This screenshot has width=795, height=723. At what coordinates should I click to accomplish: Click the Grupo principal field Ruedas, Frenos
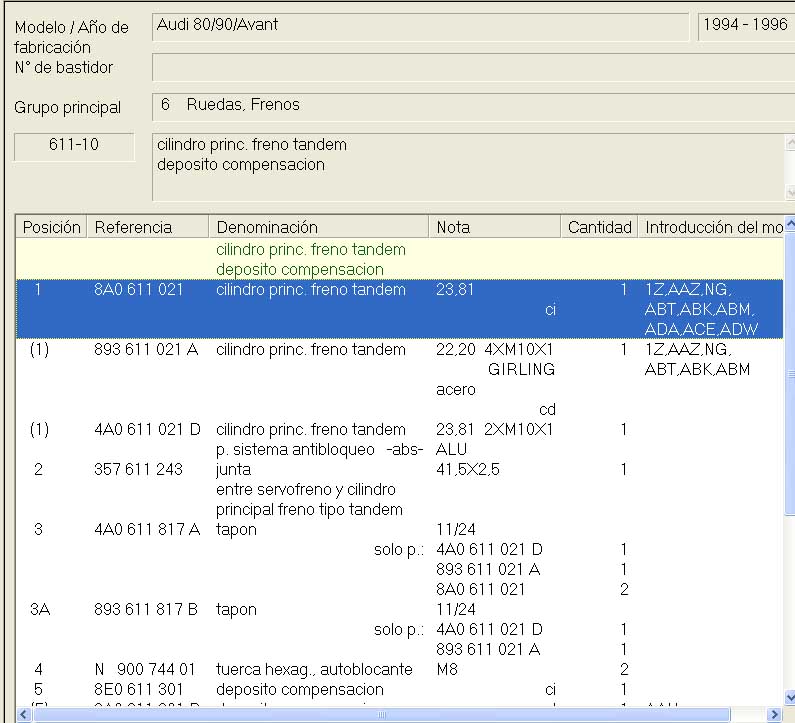pos(474,106)
